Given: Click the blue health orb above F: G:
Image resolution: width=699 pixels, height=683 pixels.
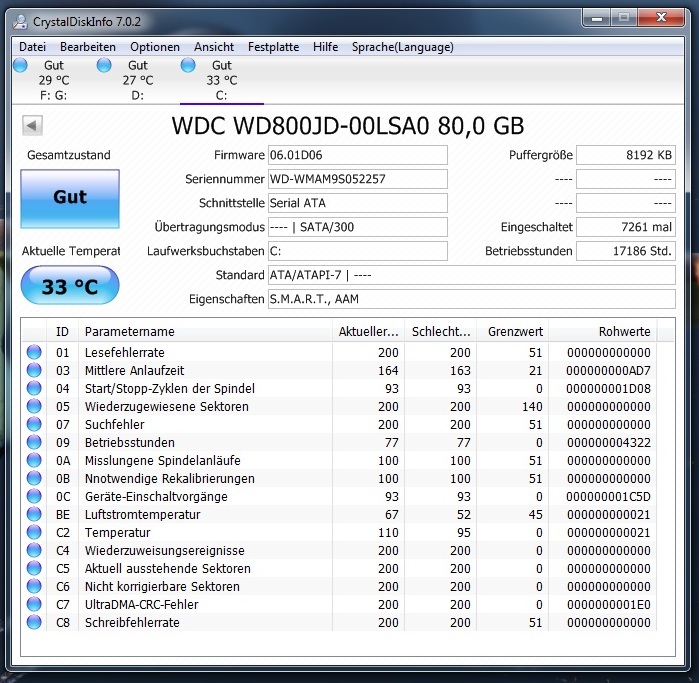Looking at the screenshot, I should (x=20, y=65).
